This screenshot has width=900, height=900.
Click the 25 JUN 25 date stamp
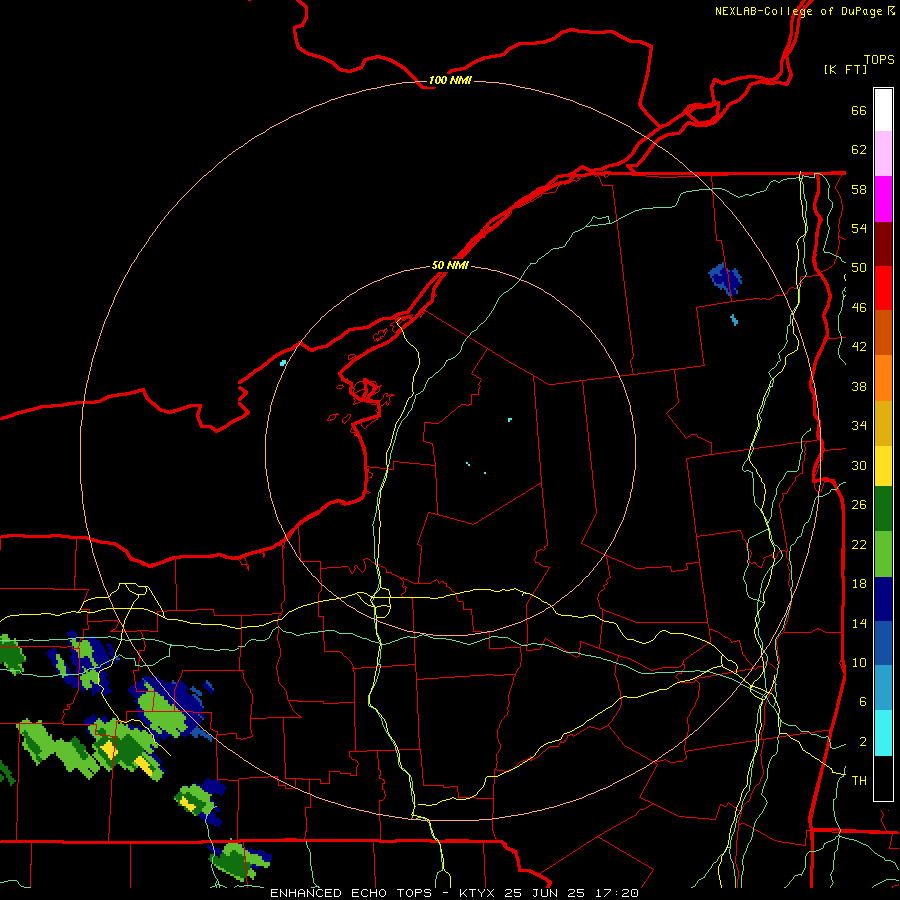tap(545, 893)
